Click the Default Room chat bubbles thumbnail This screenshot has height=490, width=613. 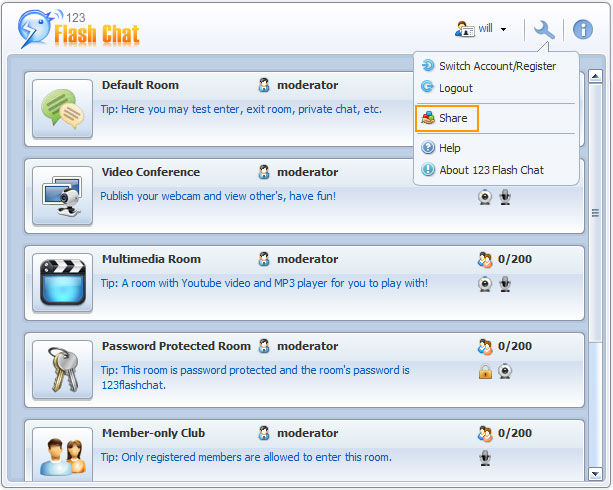click(63, 108)
